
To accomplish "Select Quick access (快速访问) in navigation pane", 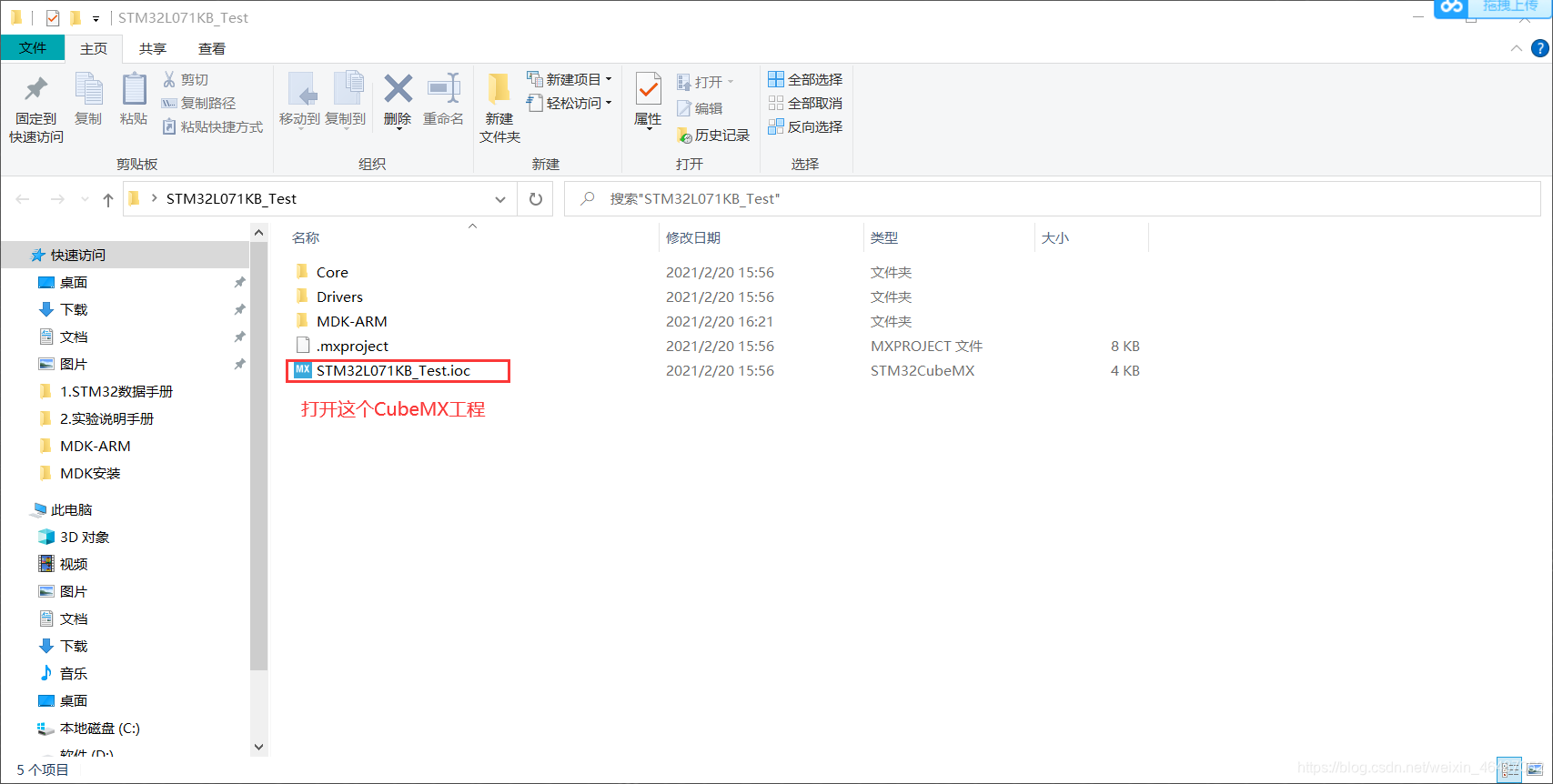I will [x=69, y=255].
